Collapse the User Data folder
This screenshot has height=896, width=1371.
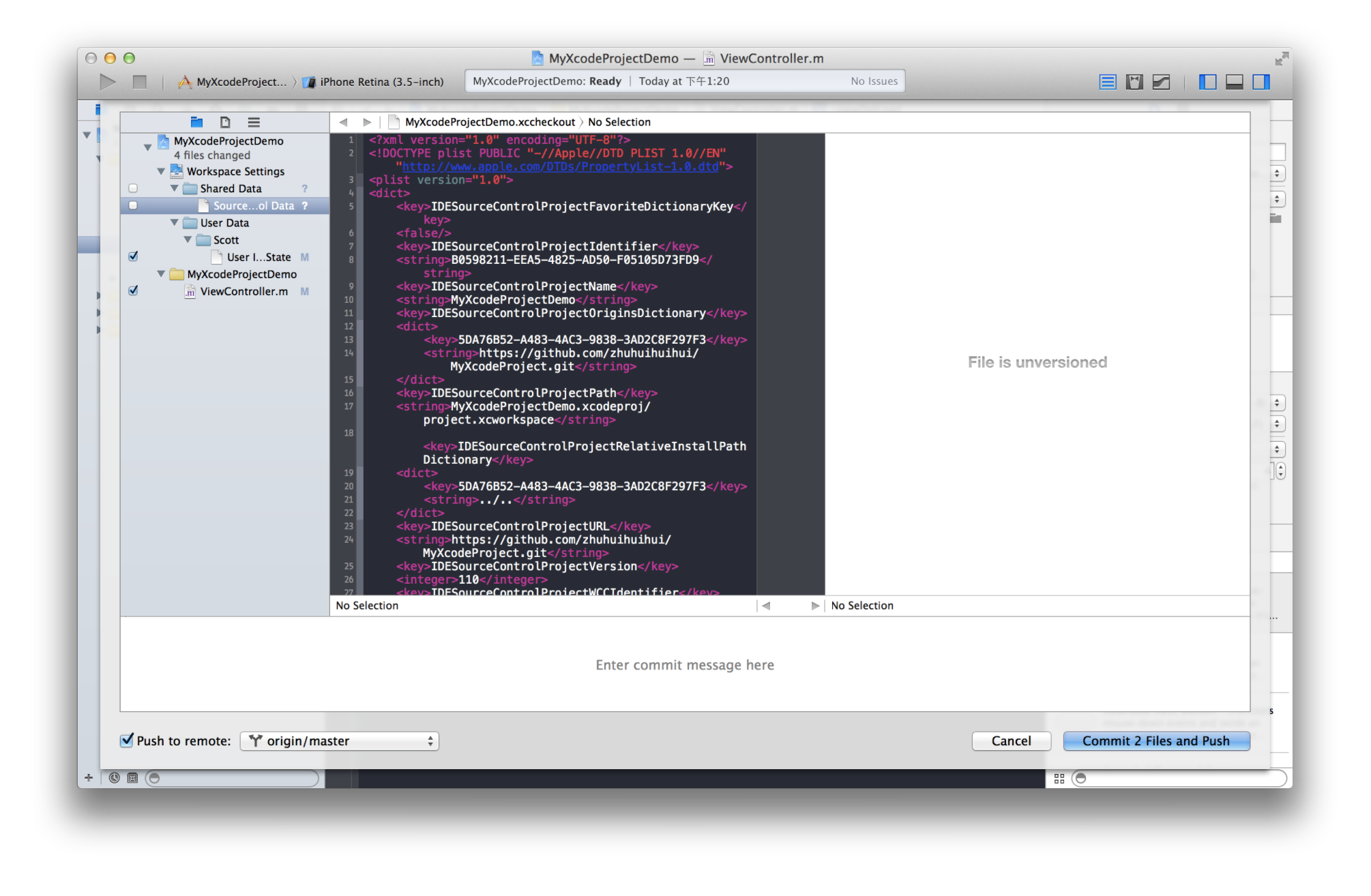tap(175, 222)
